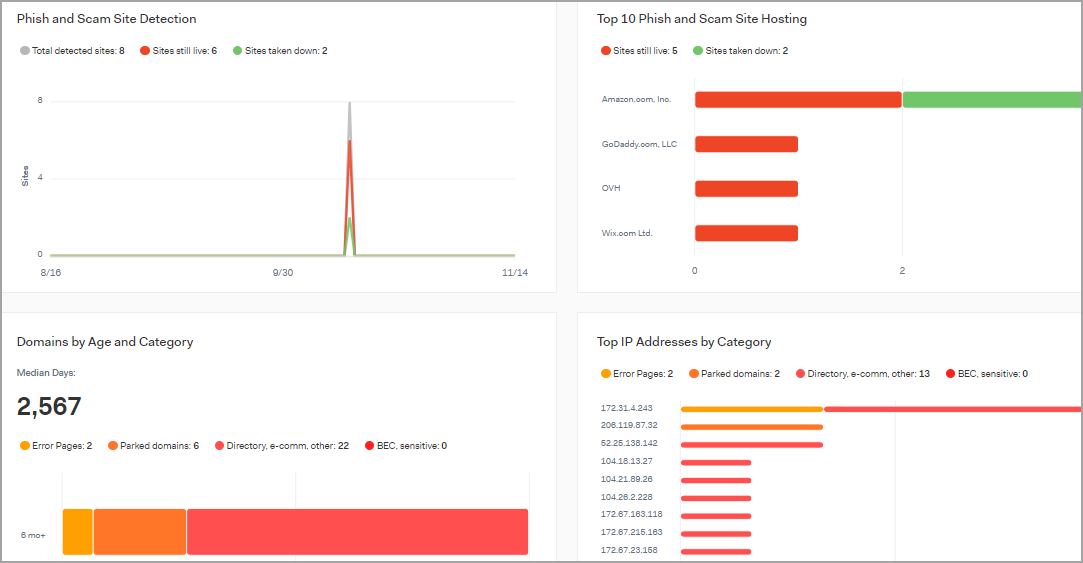
Task: Click the median days value 2,567
Action: [x=49, y=407]
